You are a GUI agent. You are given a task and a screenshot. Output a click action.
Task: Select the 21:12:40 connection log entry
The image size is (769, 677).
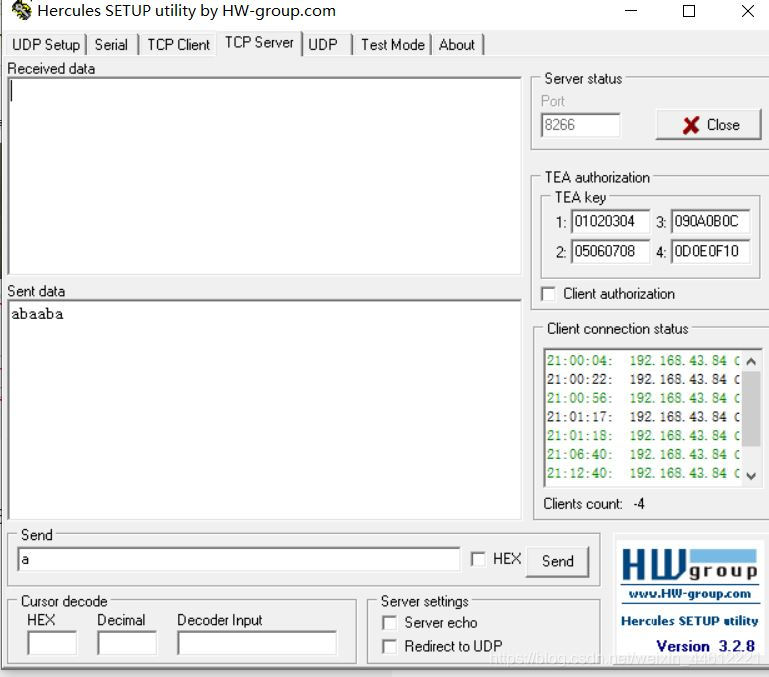point(643,473)
